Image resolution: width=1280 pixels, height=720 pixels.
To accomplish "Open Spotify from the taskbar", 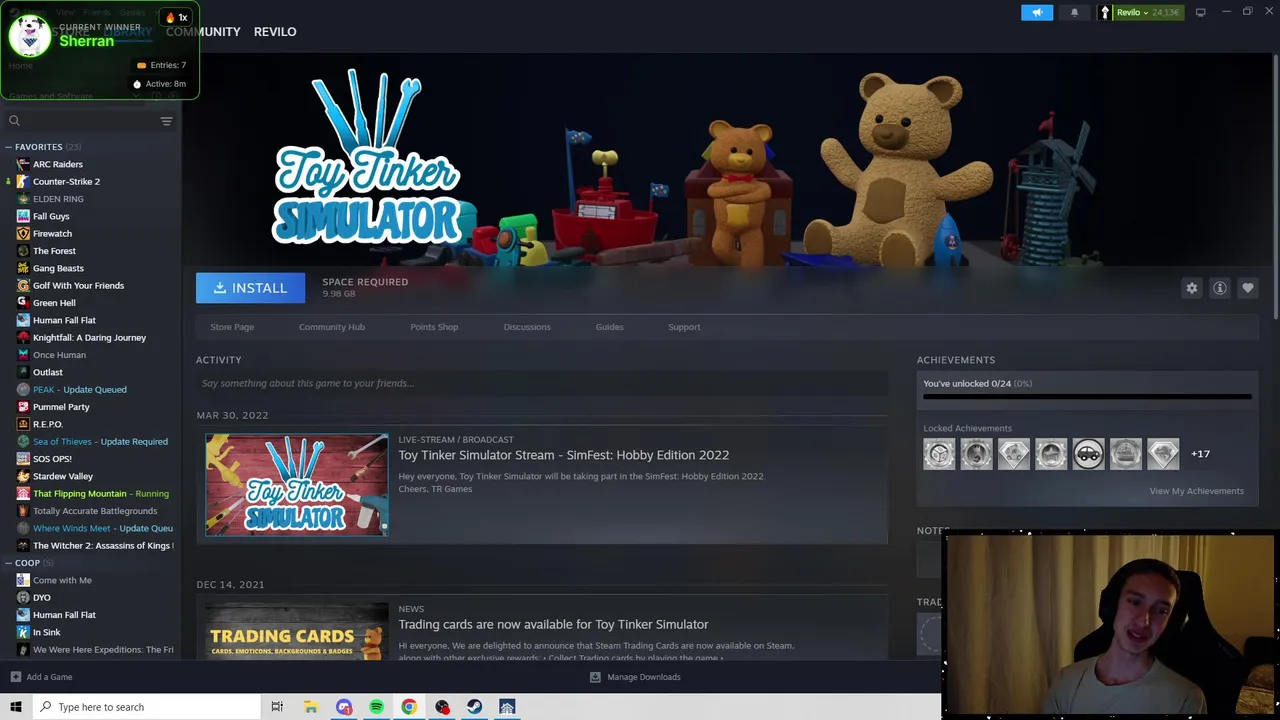I will pos(376,707).
